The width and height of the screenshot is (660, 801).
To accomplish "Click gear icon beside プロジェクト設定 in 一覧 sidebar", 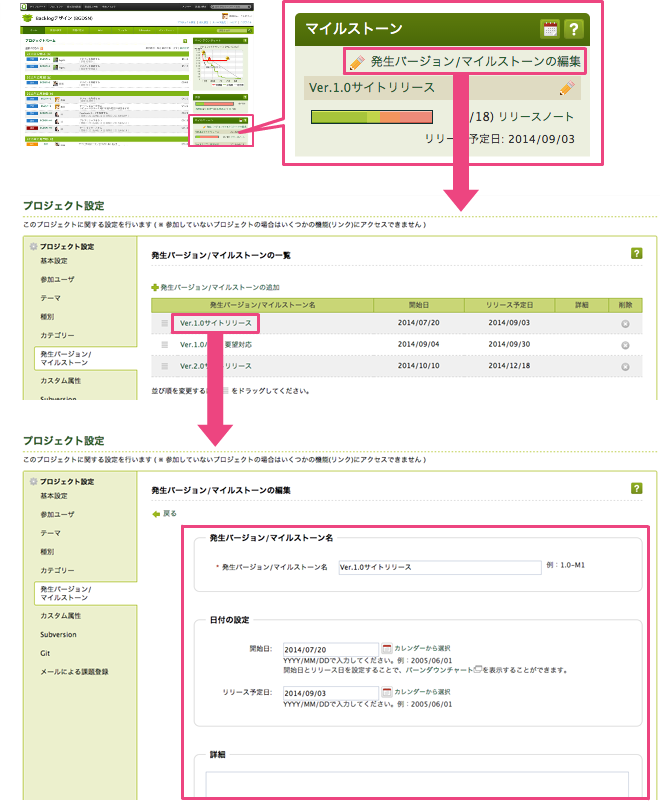I will [x=33, y=246].
